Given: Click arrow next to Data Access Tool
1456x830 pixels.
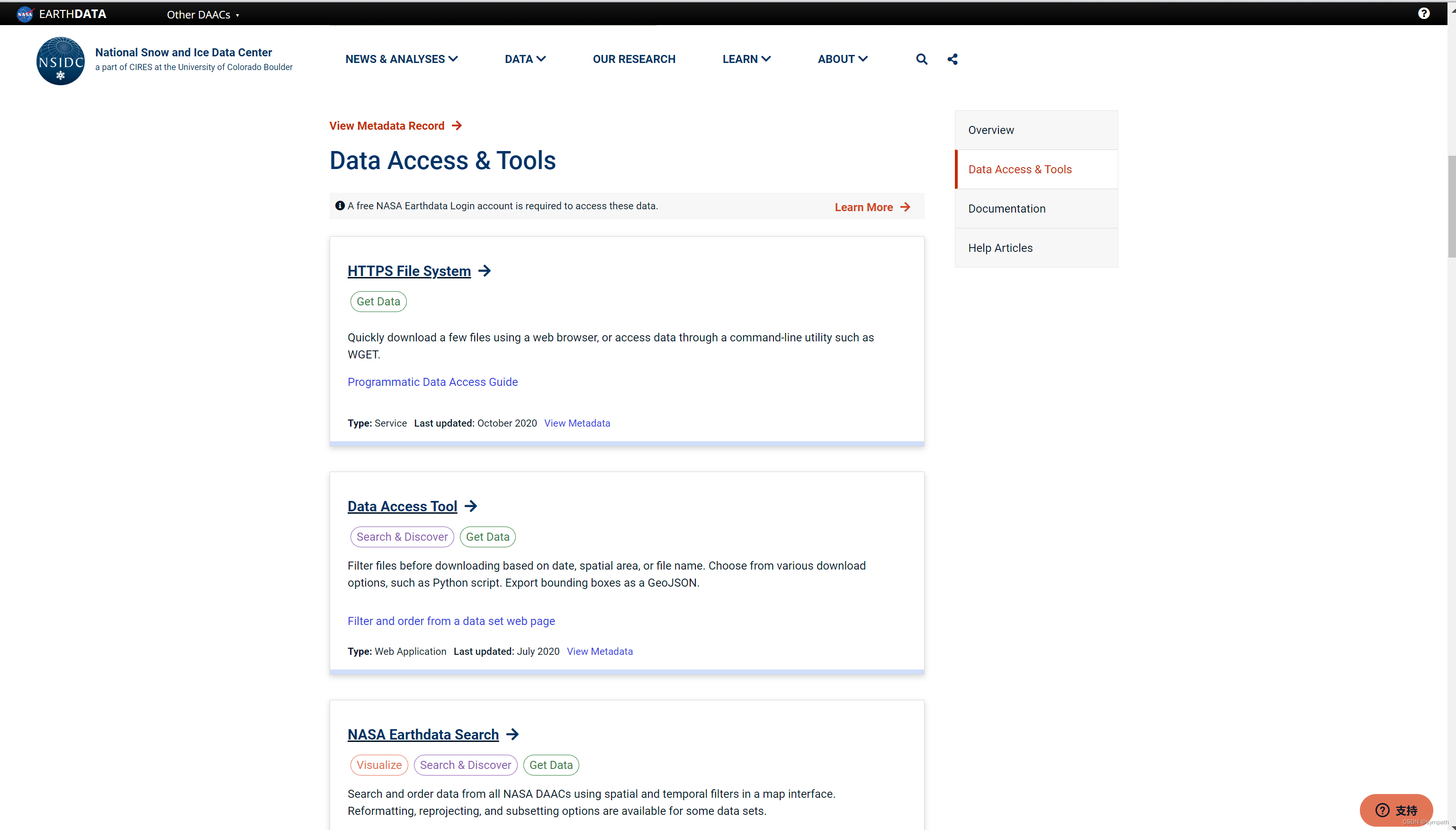Looking at the screenshot, I should tap(471, 506).
